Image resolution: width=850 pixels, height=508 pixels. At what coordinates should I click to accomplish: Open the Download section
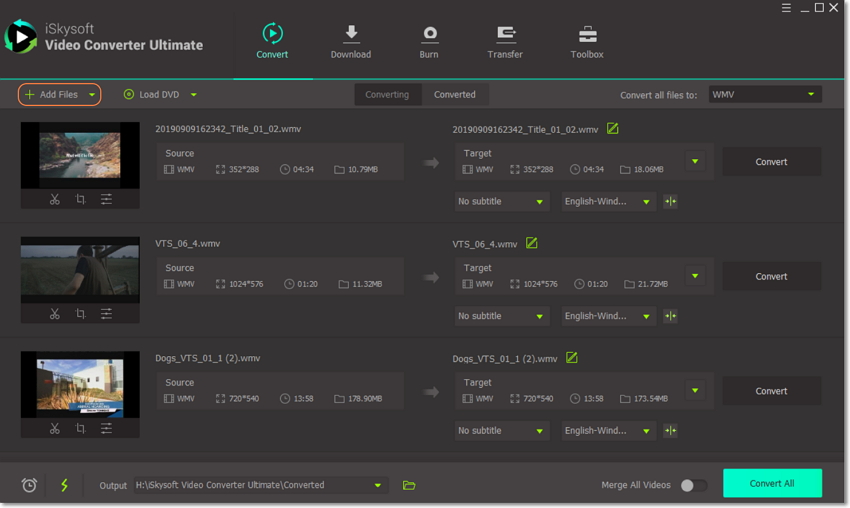point(350,42)
